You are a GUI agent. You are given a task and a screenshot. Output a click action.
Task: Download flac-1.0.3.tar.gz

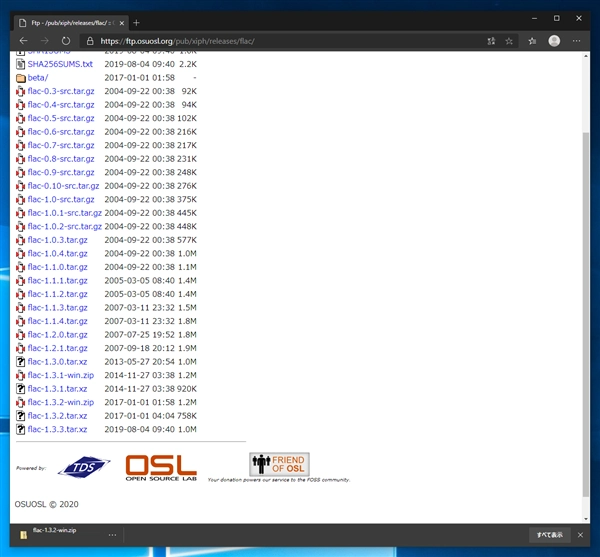point(57,240)
